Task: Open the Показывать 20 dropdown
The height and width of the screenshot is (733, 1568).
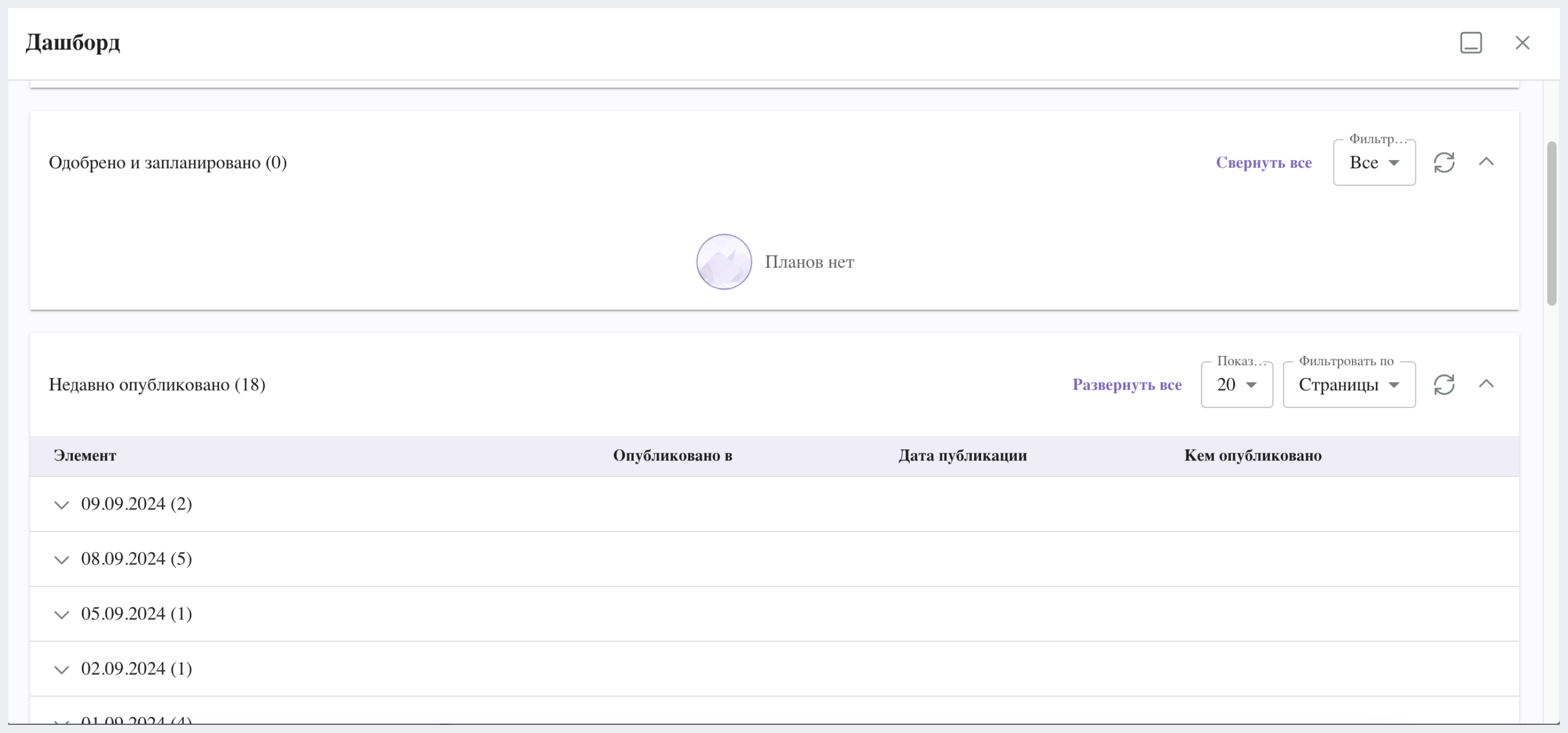Action: pyautogui.click(x=1236, y=384)
